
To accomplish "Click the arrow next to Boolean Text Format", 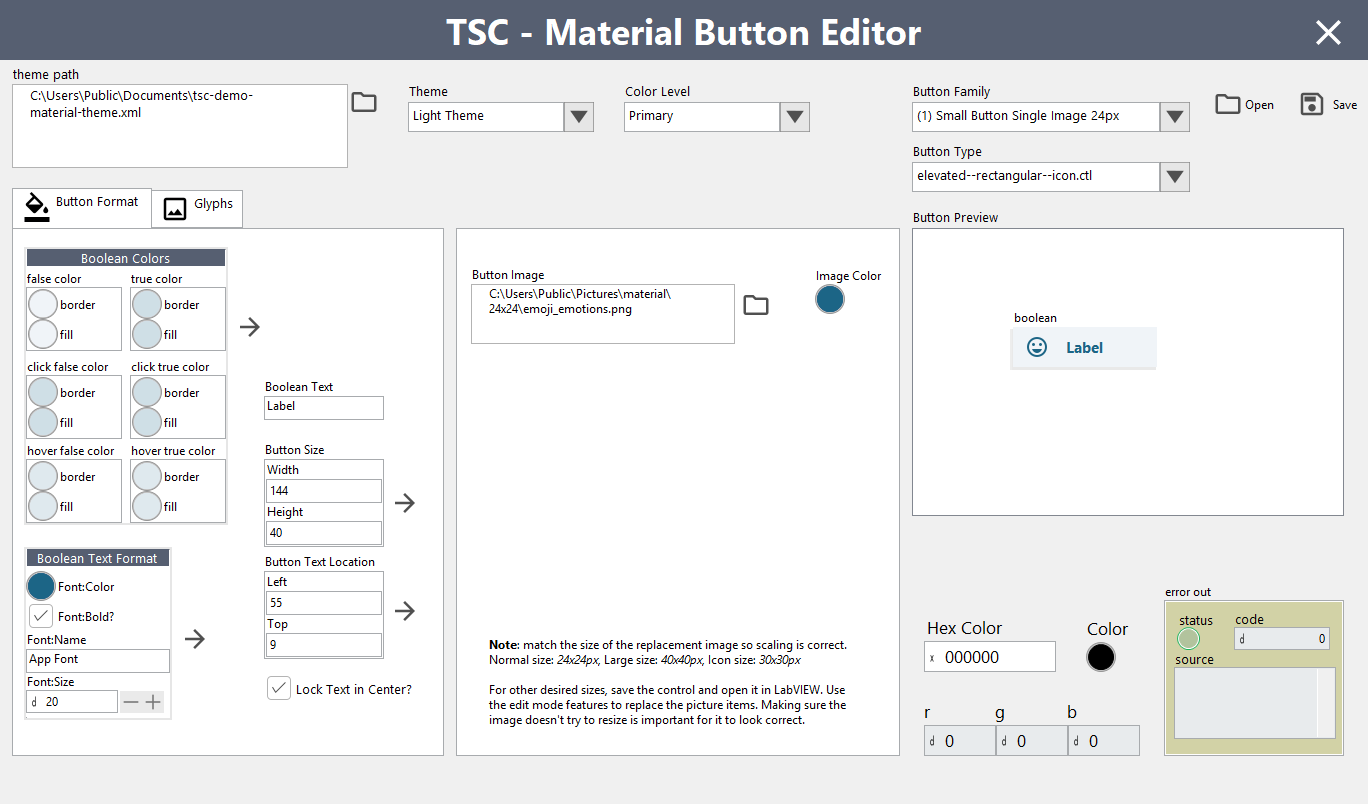I will [x=195, y=639].
